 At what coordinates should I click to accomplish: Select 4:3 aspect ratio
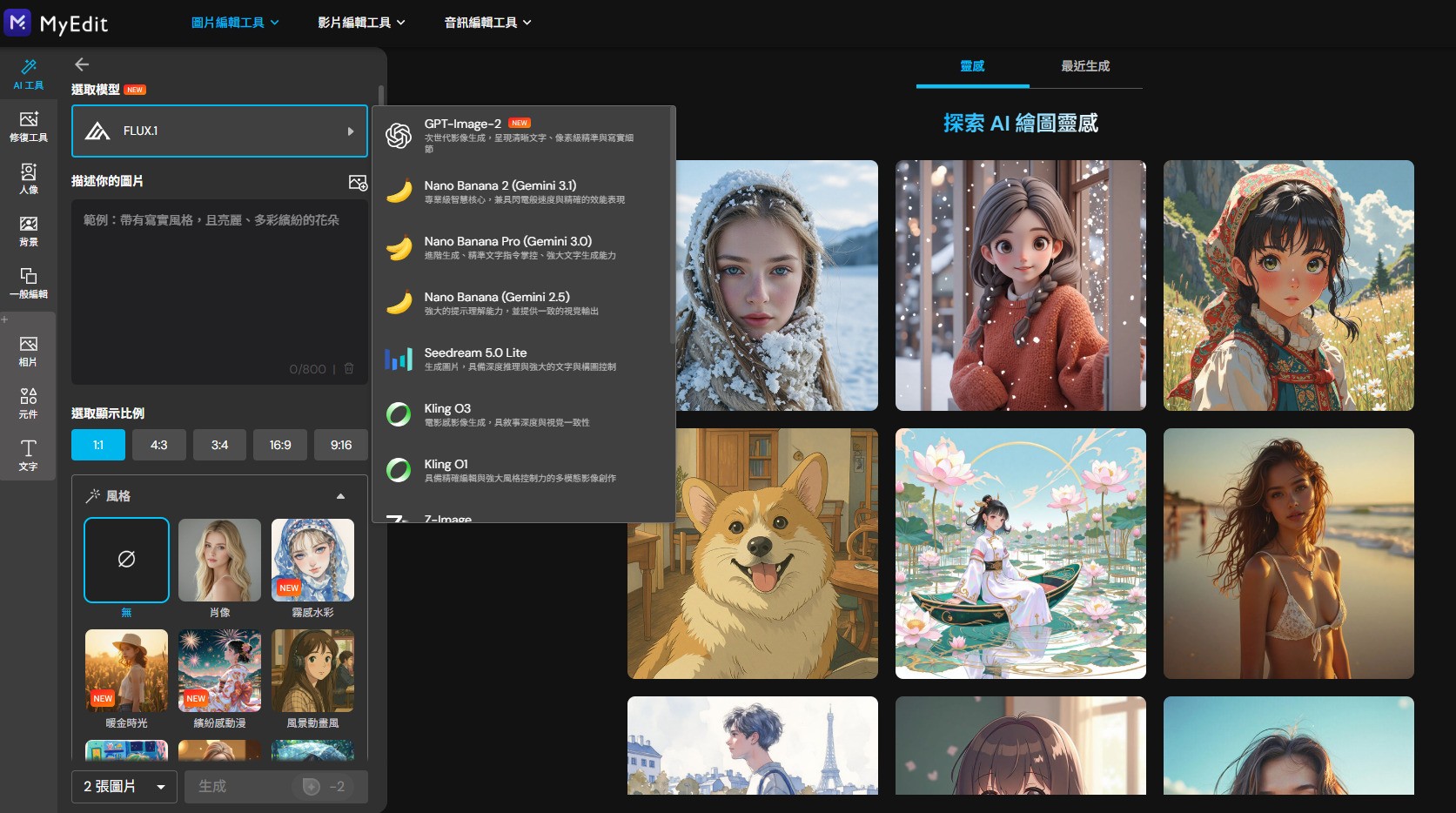tap(159, 445)
